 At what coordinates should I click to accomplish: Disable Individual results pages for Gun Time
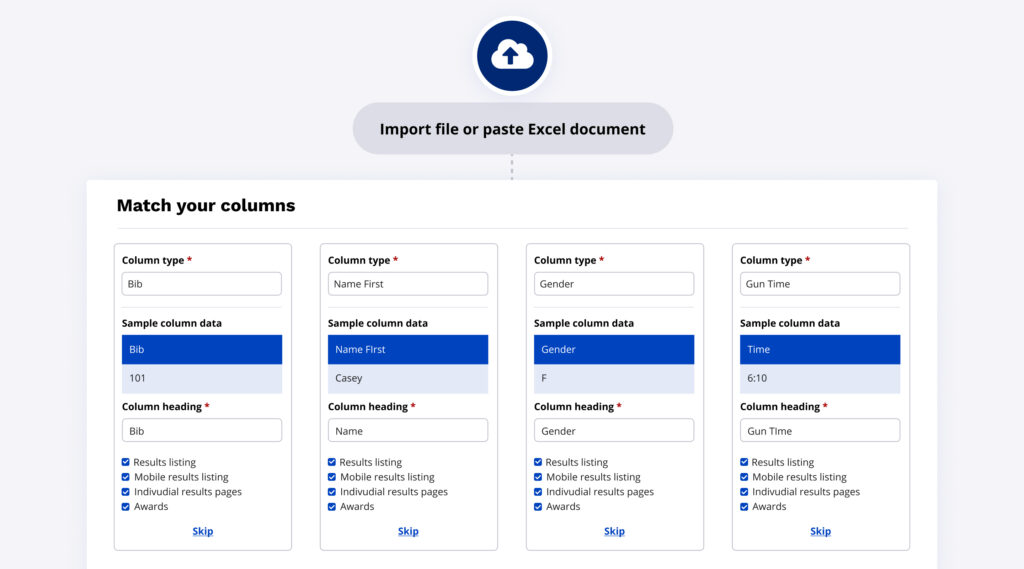744,492
